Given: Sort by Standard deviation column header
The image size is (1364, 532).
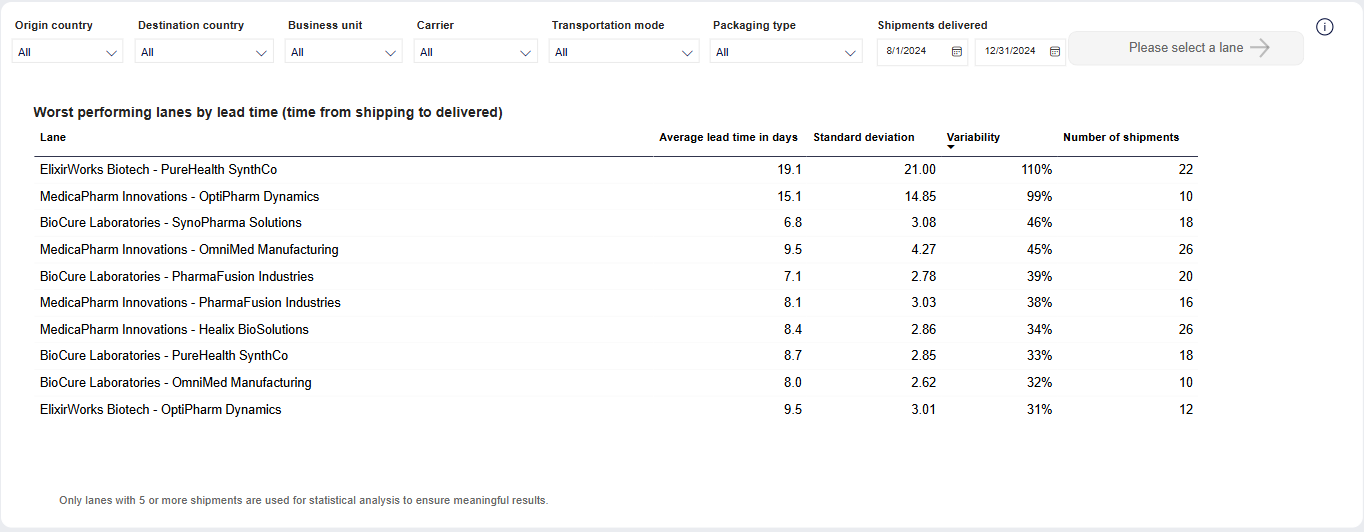Looking at the screenshot, I should (x=864, y=137).
